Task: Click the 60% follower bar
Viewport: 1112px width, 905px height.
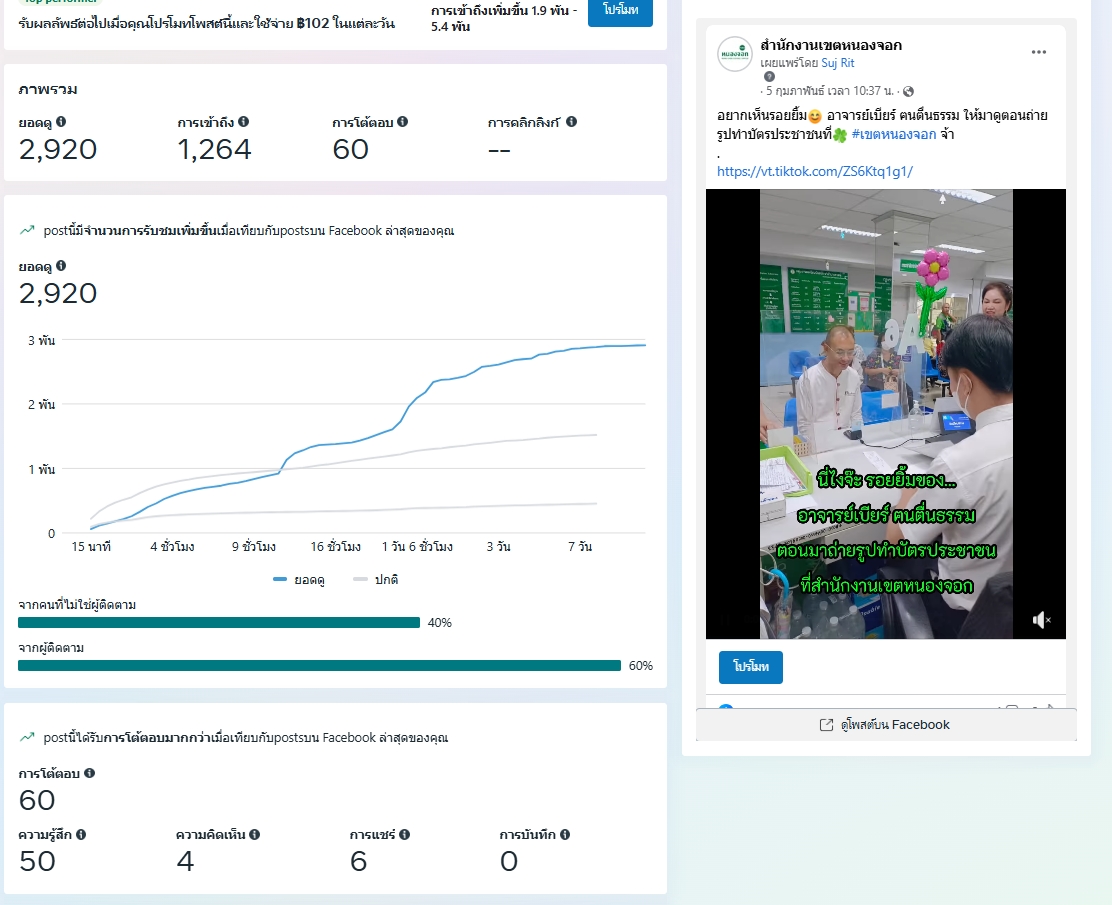Action: click(x=320, y=665)
